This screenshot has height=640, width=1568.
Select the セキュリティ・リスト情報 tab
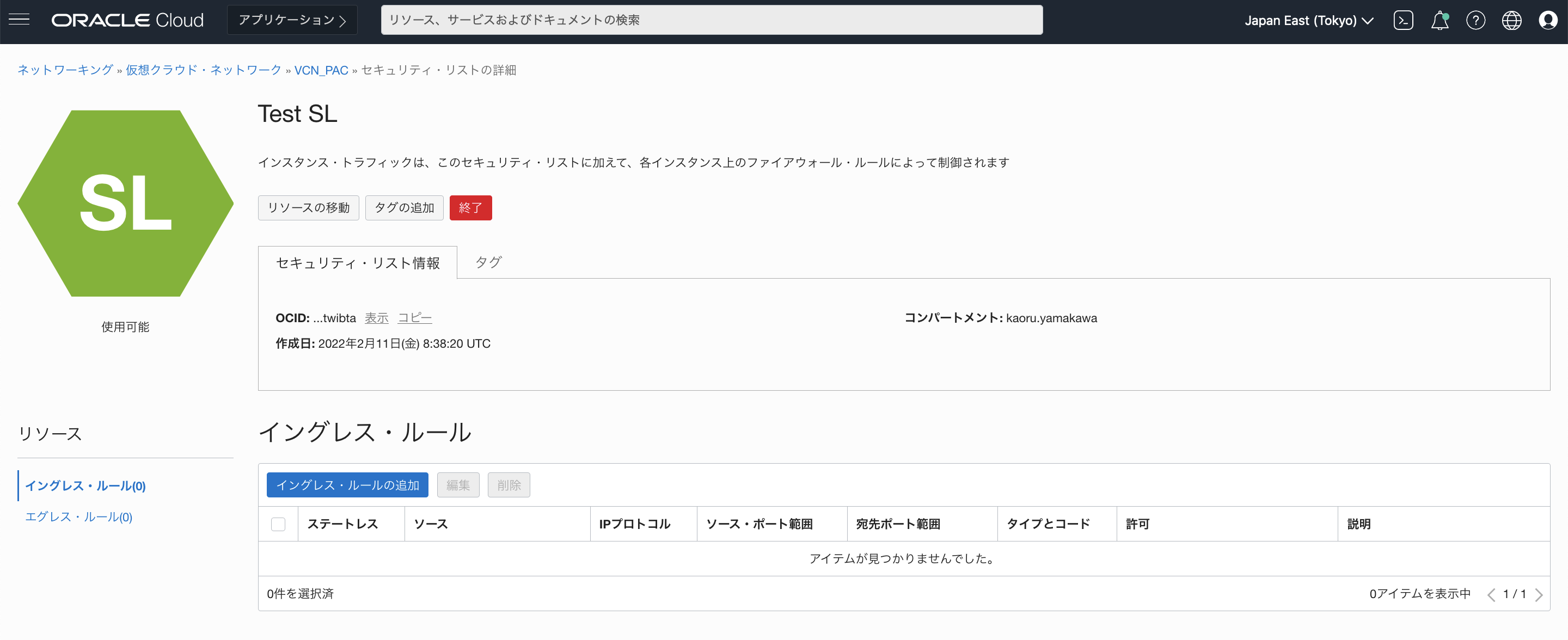(x=358, y=262)
